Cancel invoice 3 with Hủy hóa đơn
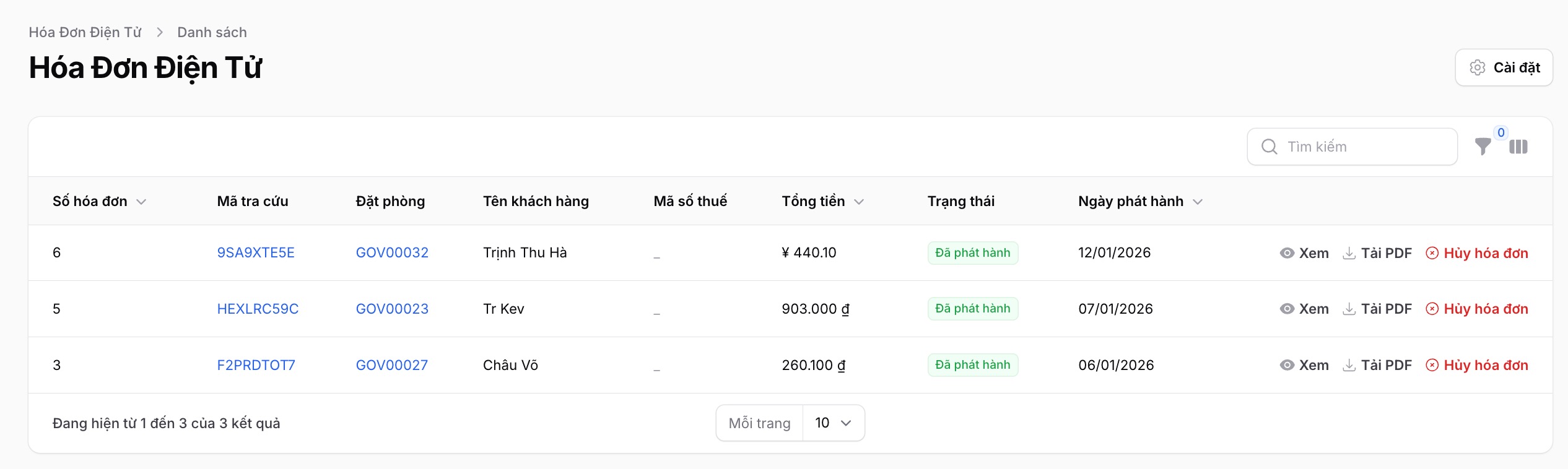Image resolution: width=1568 pixels, height=469 pixels. click(1477, 365)
